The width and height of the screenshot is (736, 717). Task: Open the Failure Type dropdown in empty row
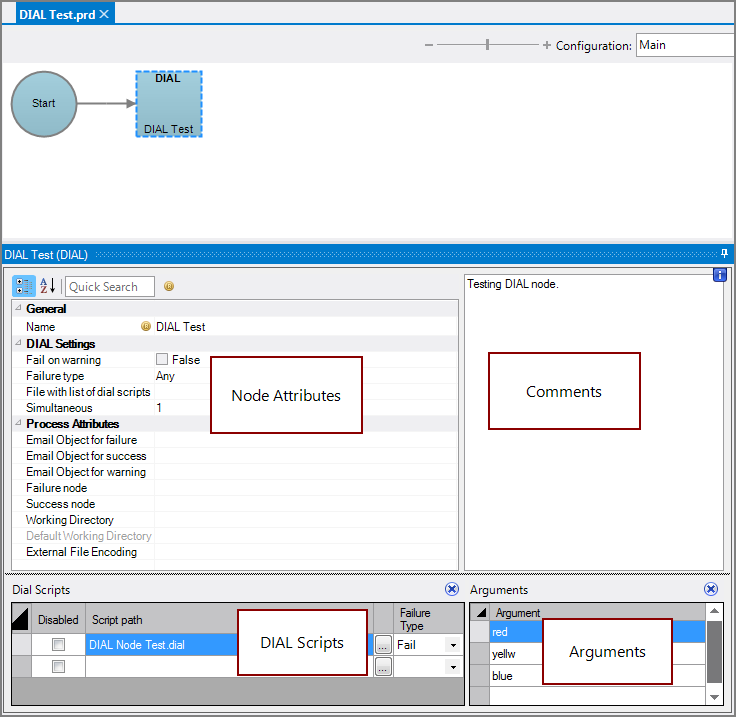click(x=453, y=667)
